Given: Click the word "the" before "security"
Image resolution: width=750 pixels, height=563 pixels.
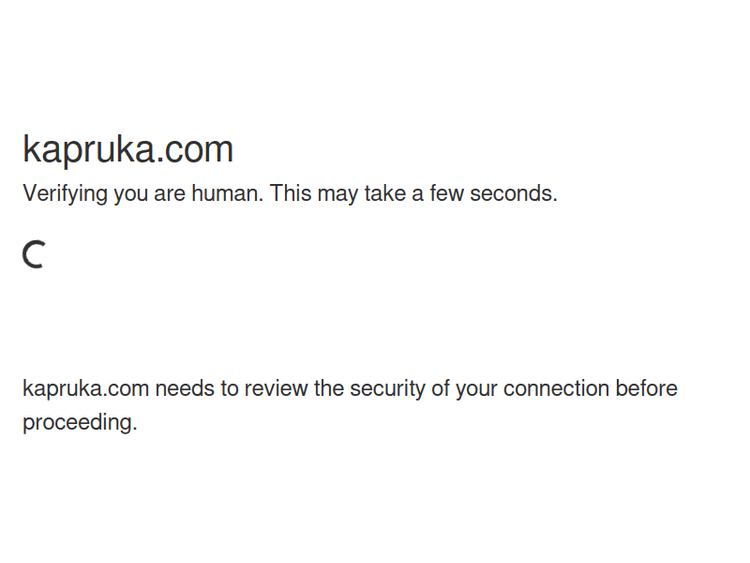Looking at the screenshot, I should pos(329,388).
